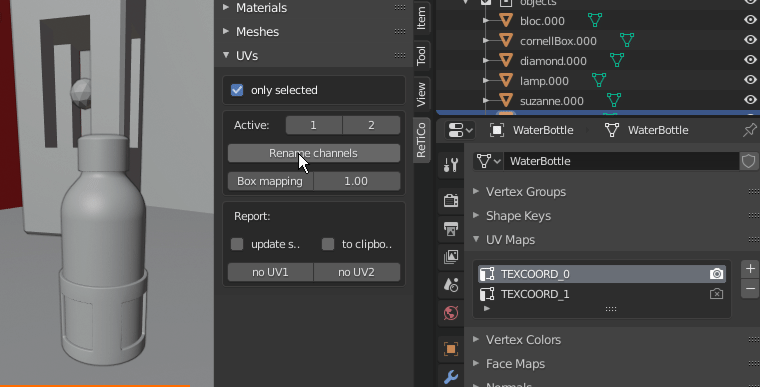Uncheck the 'only selected' checkbox
This screenshot has height=387, width=760.
[x=237, y=90]
